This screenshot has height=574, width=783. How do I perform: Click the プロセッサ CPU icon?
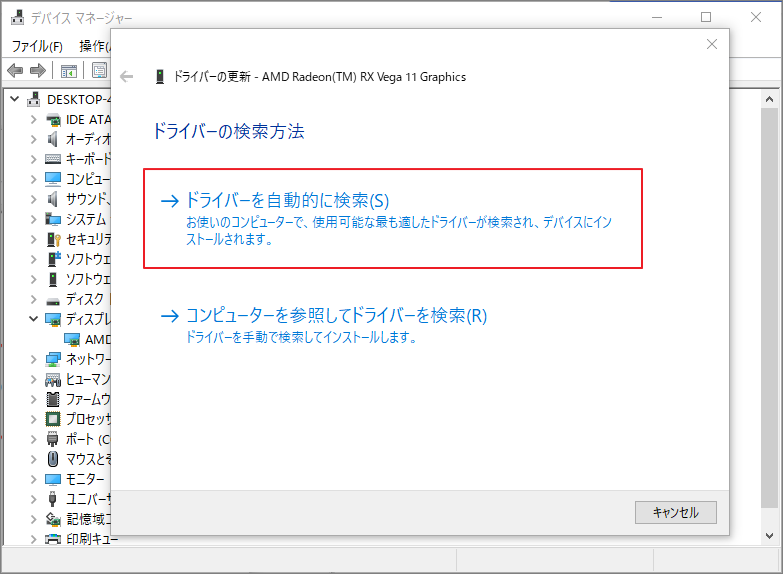[53, 419]
